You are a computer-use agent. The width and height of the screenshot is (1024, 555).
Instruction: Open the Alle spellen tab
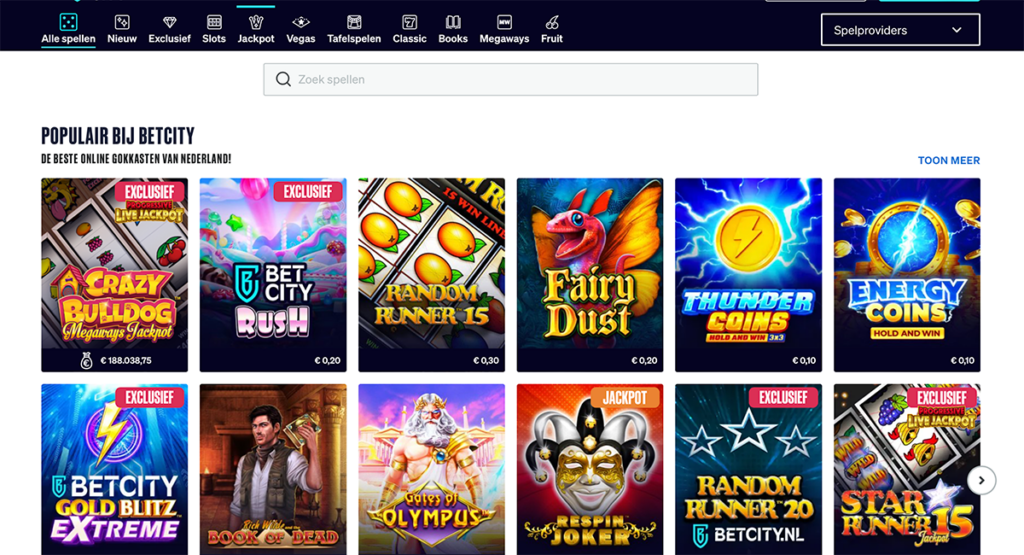click(68, 39)
